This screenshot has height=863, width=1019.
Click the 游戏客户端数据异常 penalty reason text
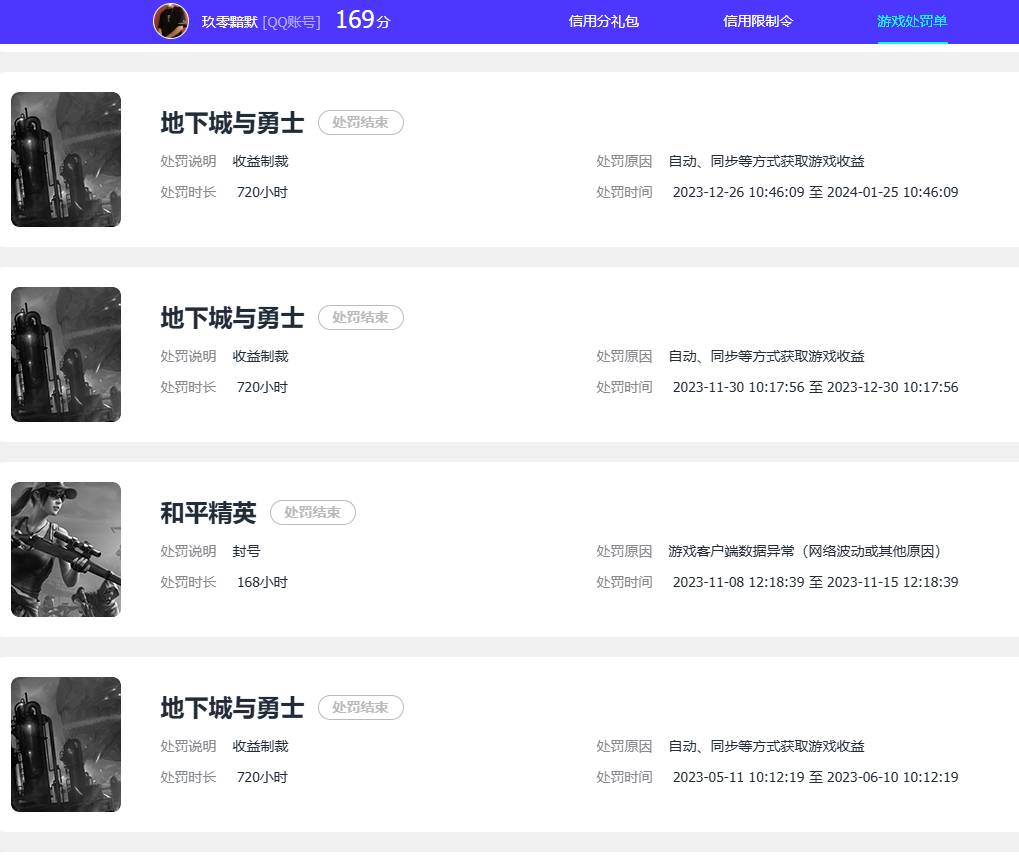805,551
